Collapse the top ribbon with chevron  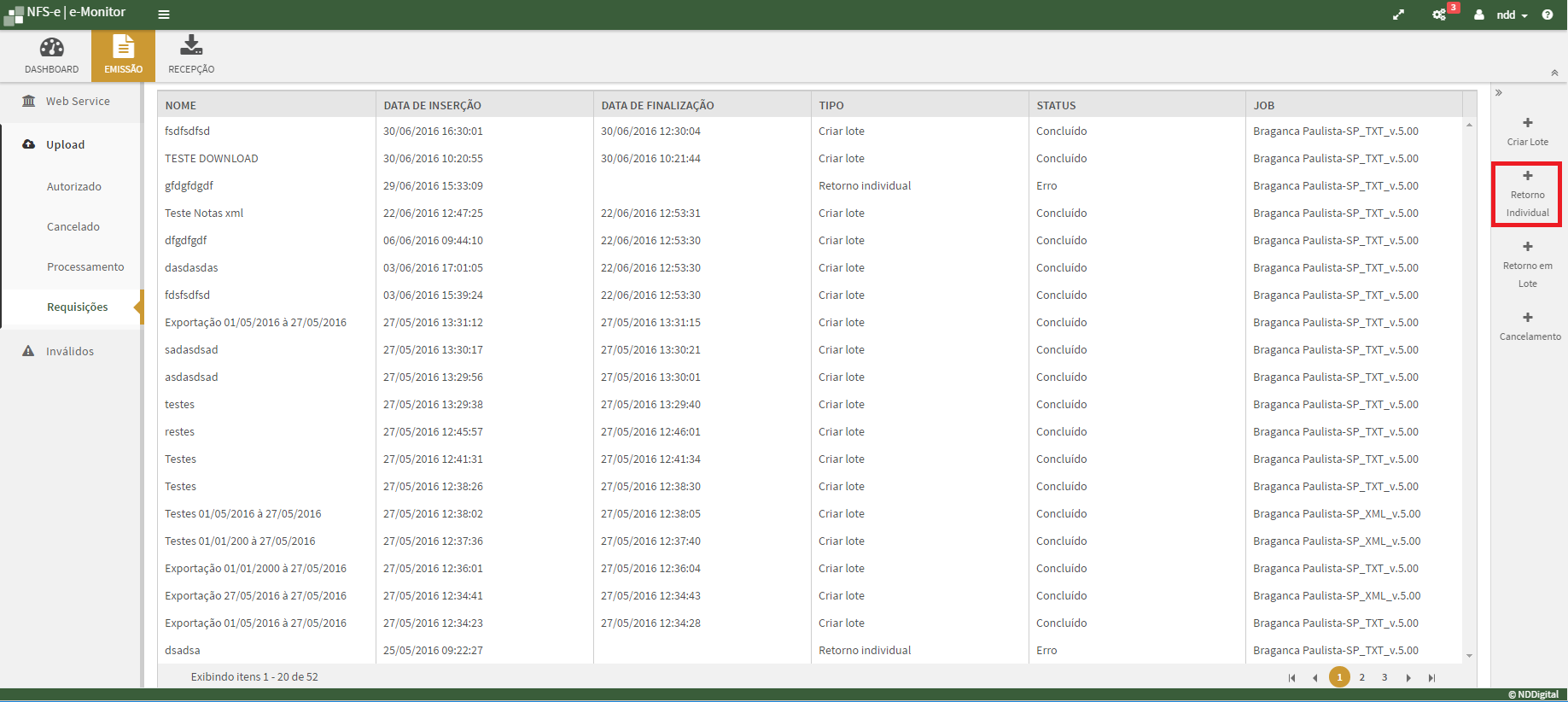[x=1554, y=73]
